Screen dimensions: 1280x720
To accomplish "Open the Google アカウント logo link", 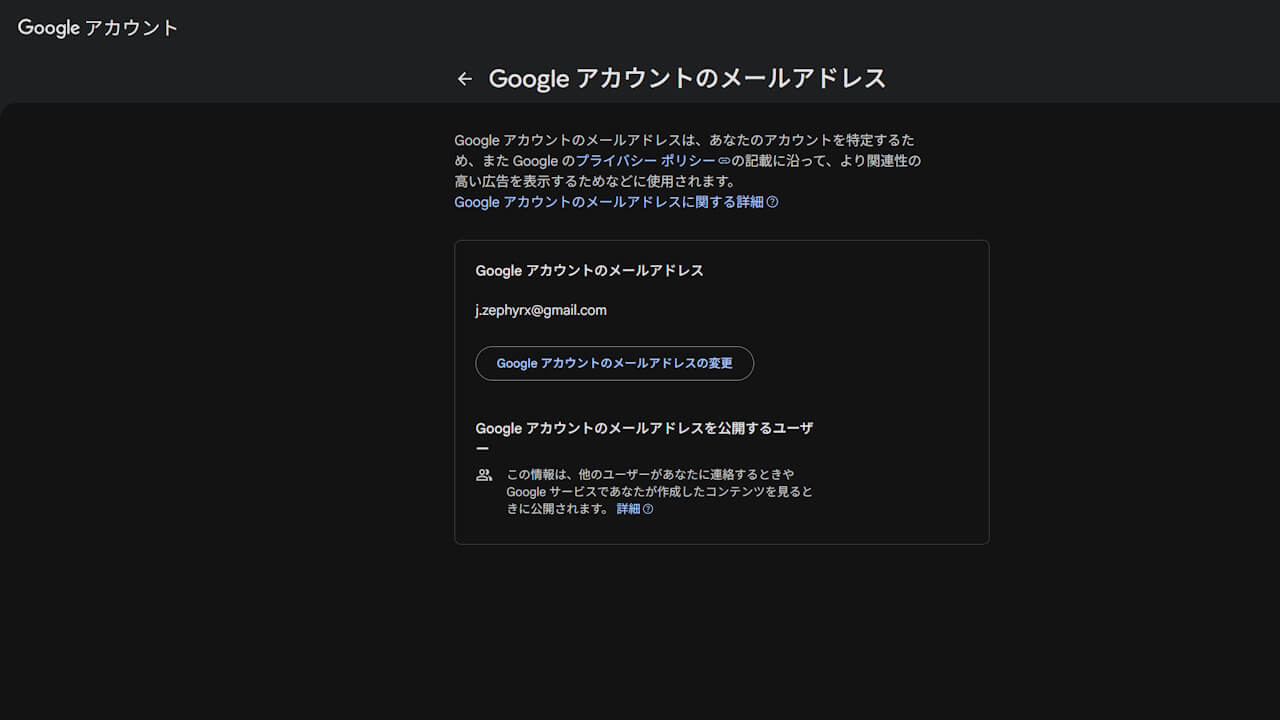I will click(98, 28).
